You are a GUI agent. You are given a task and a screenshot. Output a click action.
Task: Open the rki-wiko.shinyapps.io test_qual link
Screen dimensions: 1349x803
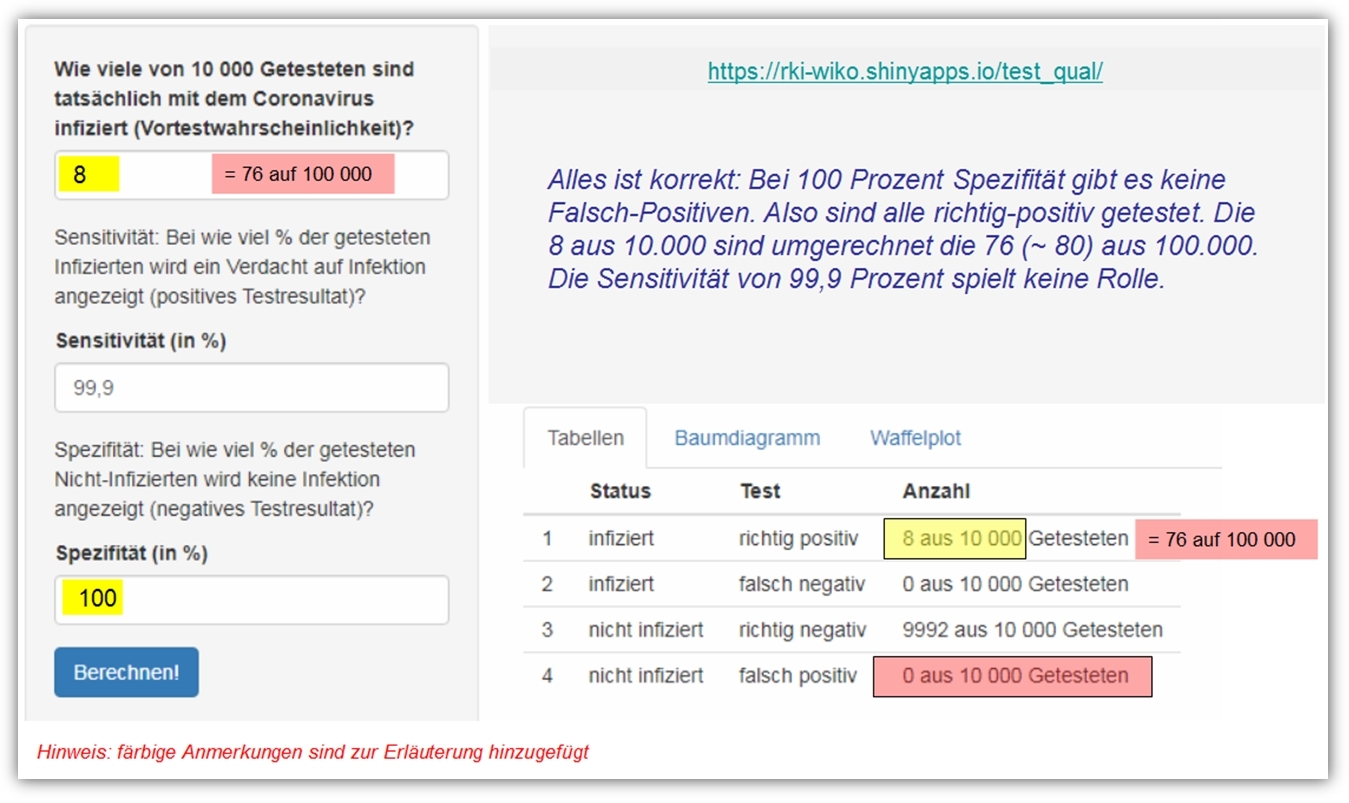[905, 72]
